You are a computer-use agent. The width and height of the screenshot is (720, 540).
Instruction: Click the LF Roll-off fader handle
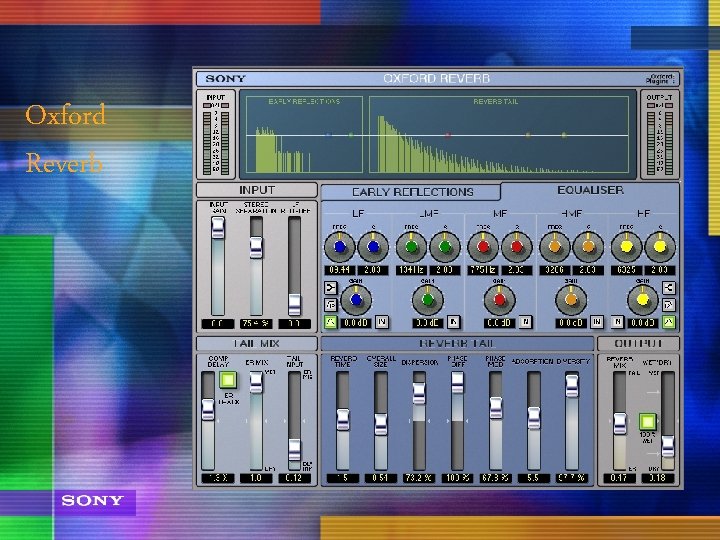pyautogui.click(x=294, y=304)
